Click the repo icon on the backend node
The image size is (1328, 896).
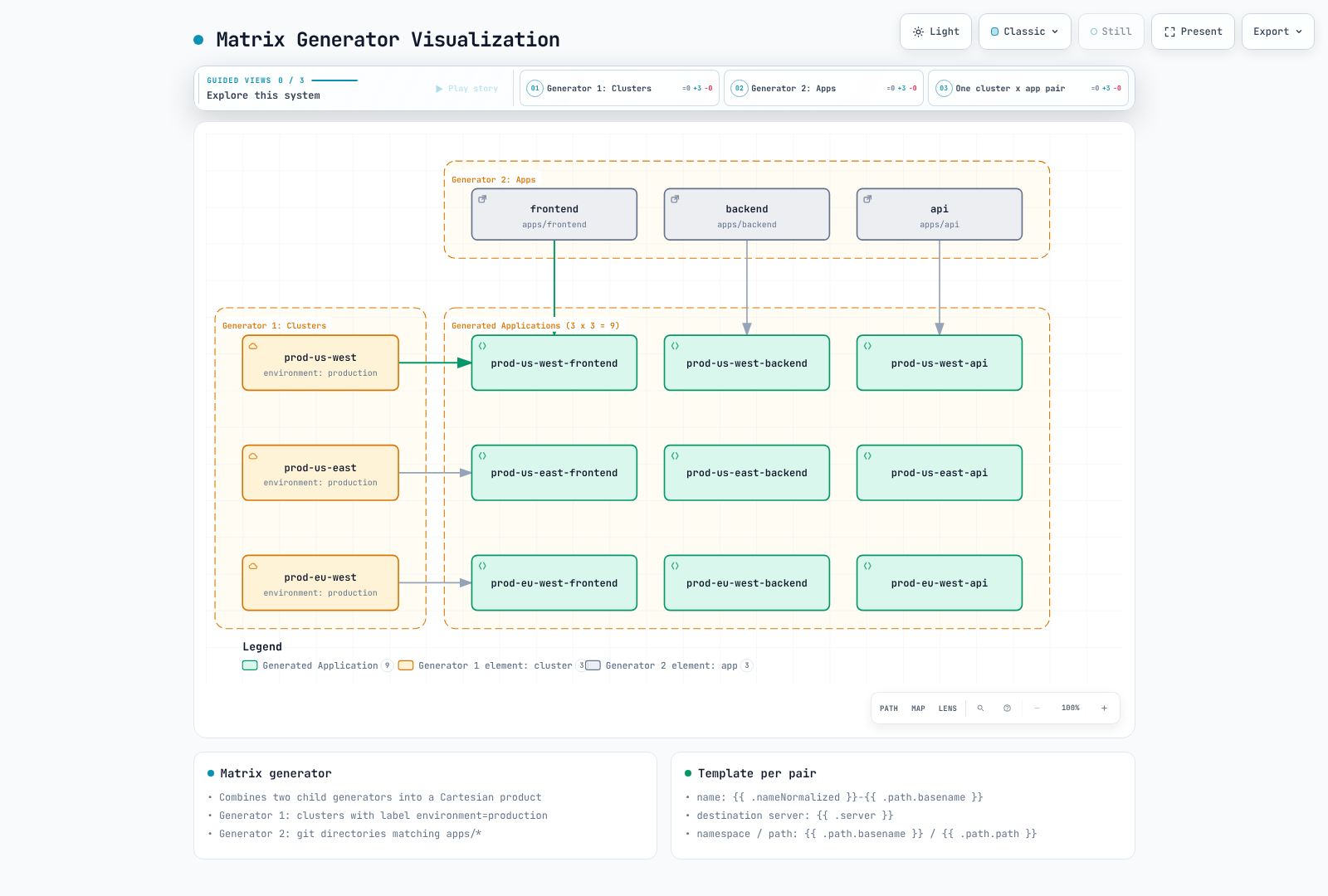(x=675, y=199)
